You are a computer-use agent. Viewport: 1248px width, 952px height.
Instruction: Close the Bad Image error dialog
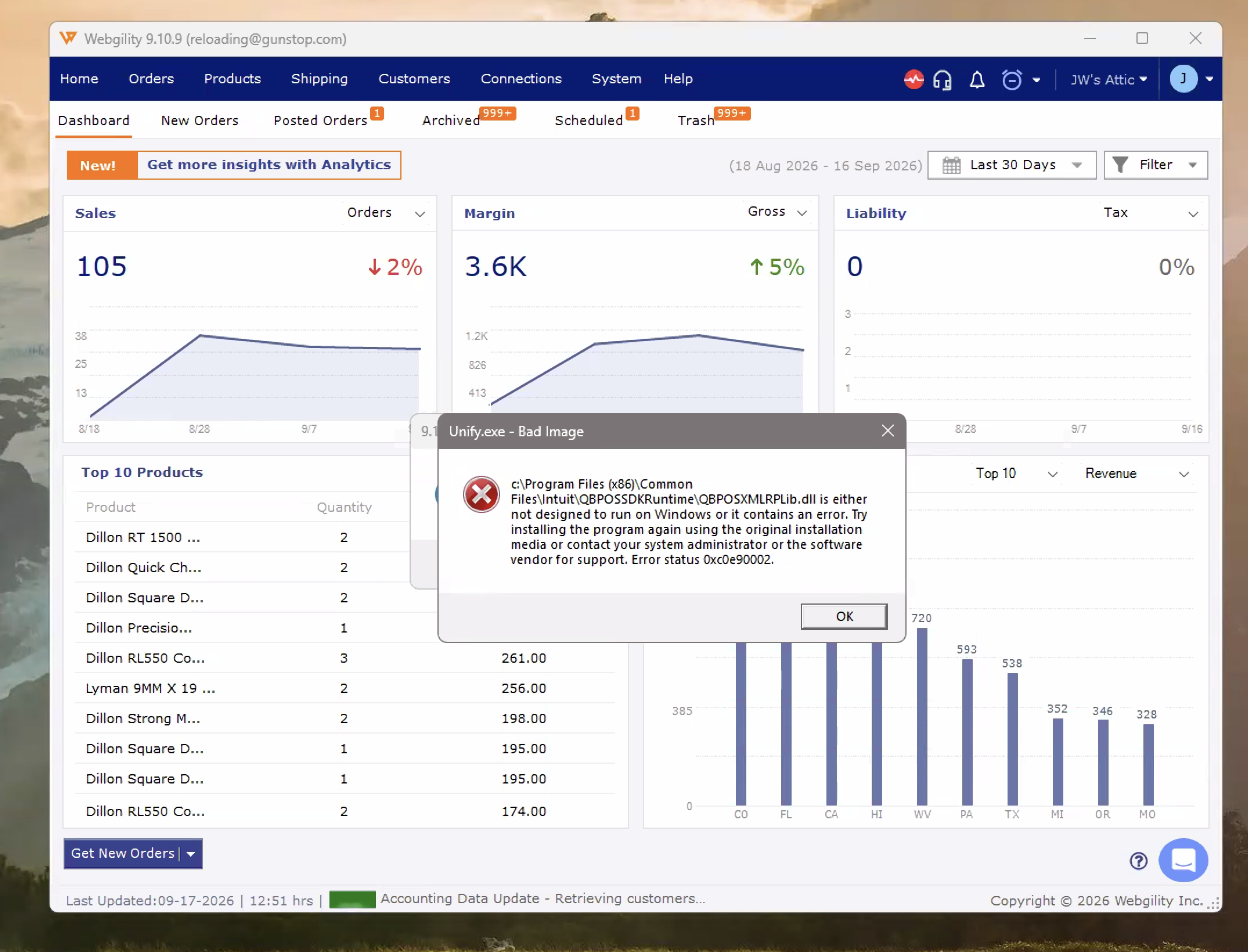(x=887, y=431)
